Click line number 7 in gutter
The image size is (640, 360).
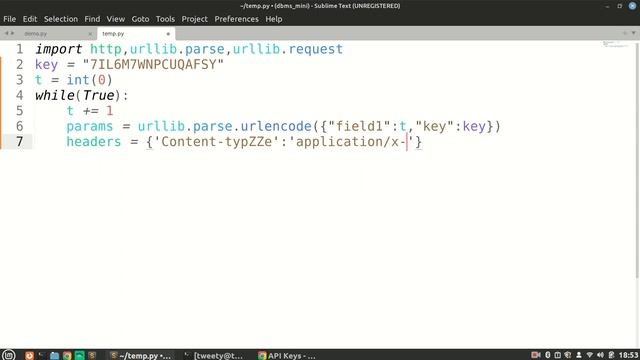point(20,142)
